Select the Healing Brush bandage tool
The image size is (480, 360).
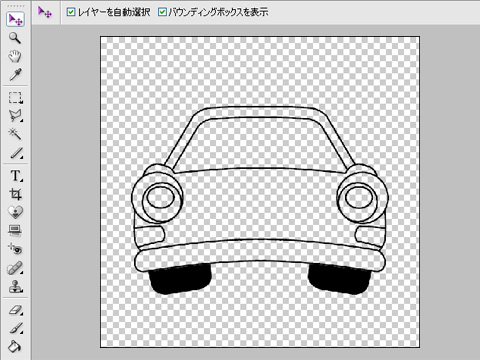[15, 267]
